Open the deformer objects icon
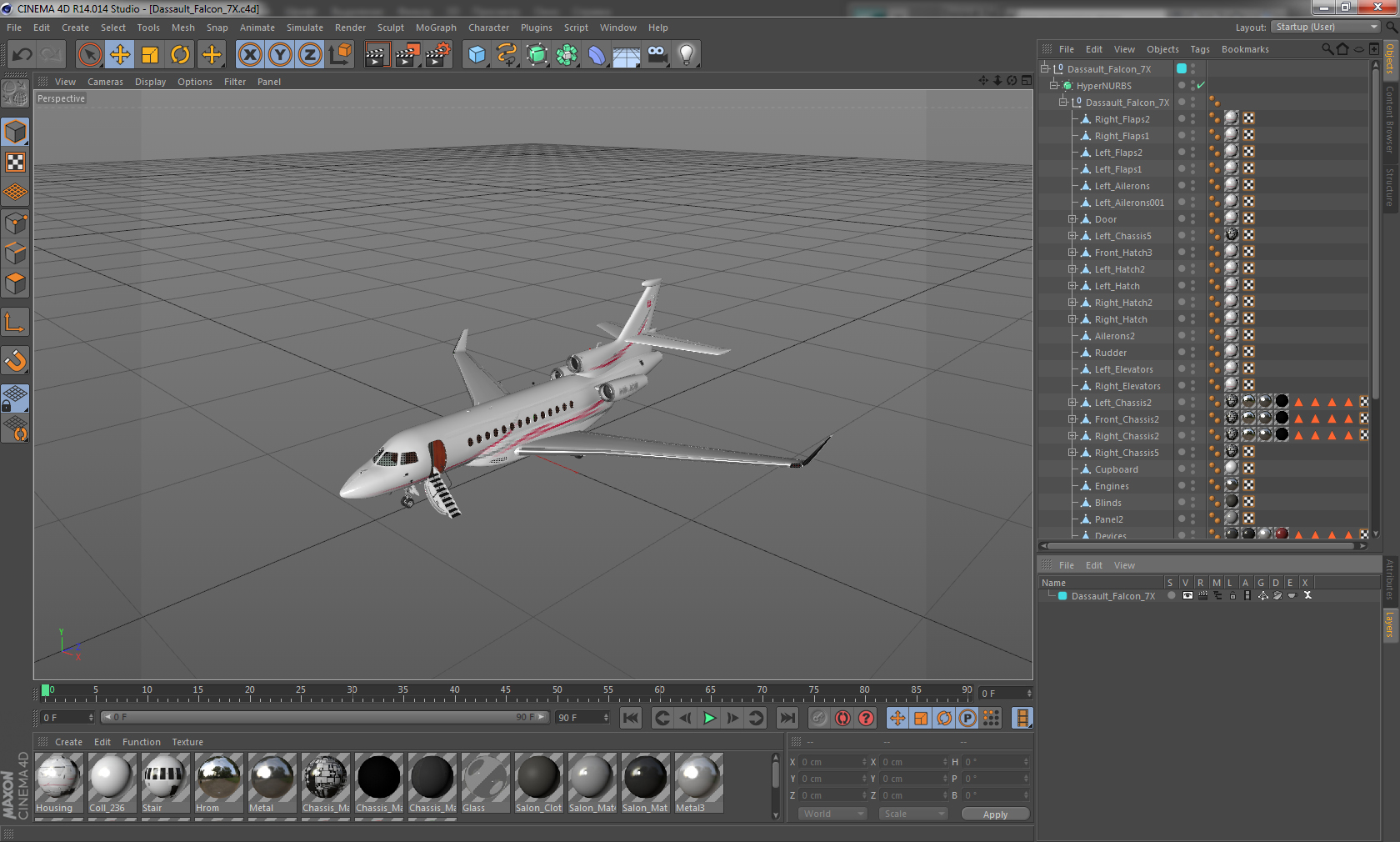 pyautogui.click(x=597, y=55)
